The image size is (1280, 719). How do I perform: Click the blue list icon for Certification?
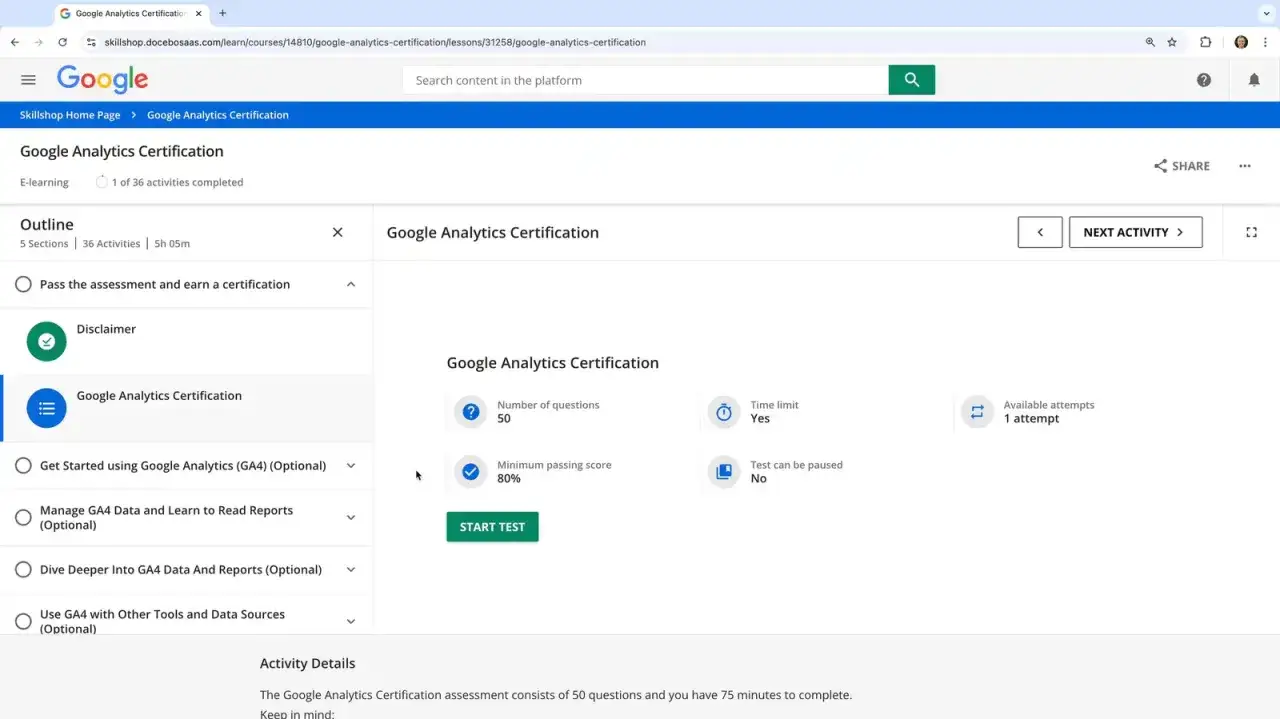(x=46, y=408)
